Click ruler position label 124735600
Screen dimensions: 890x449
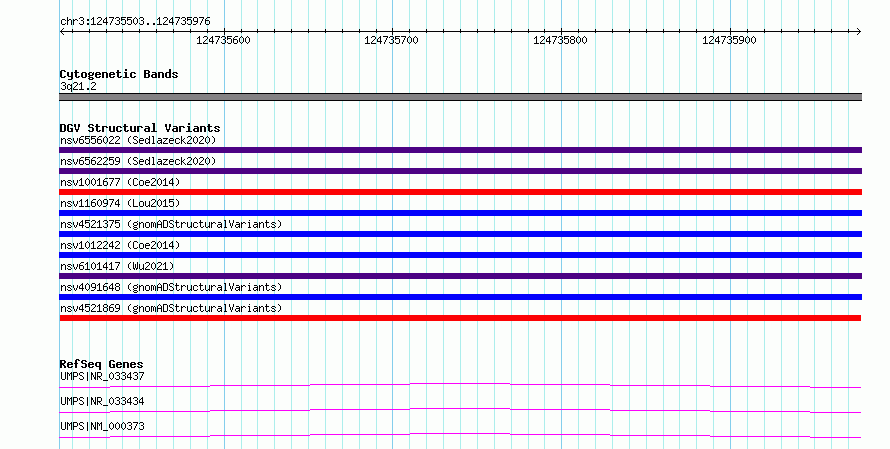[223, 40]
